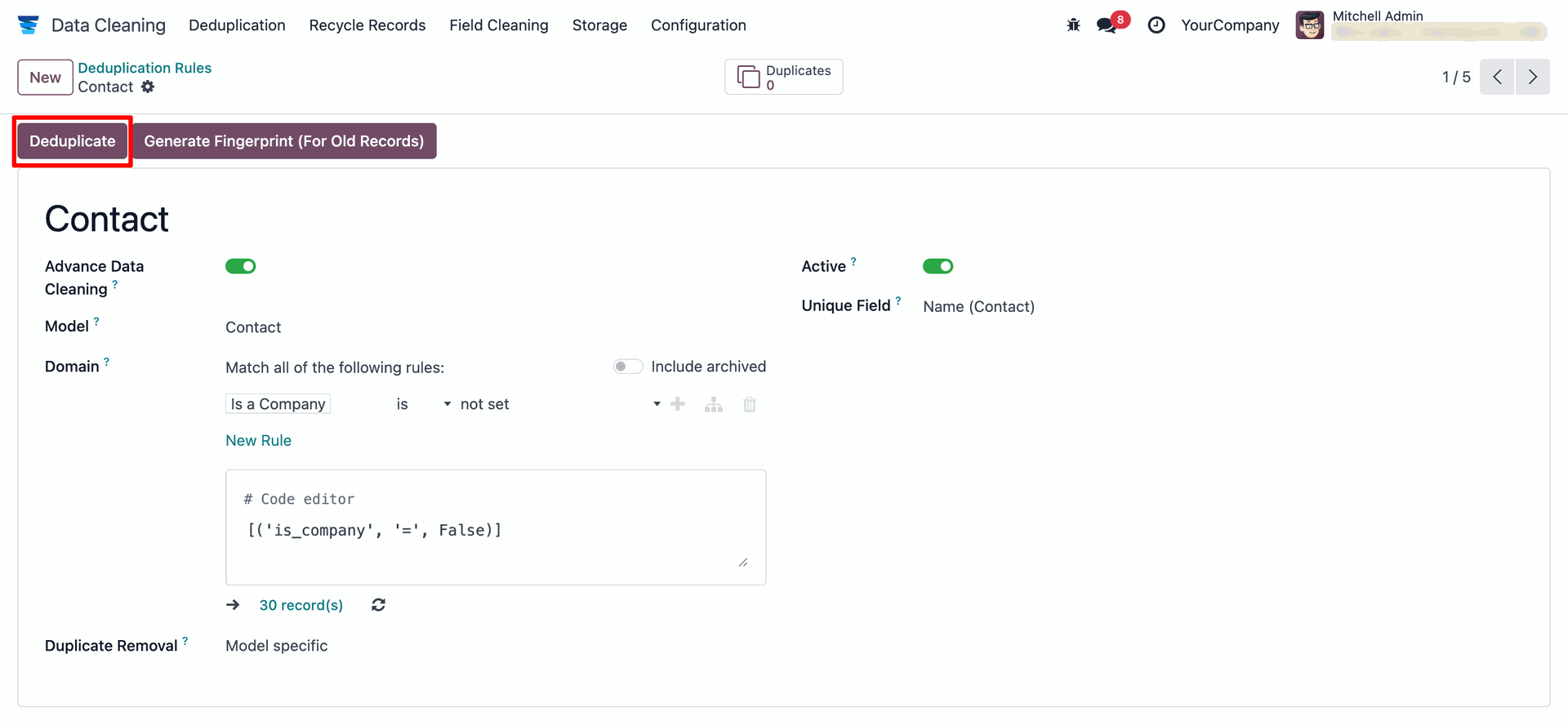Open the Configuration menu
Image resolution: width=1568 pixels, height=725 pixels.
[698, 25]
